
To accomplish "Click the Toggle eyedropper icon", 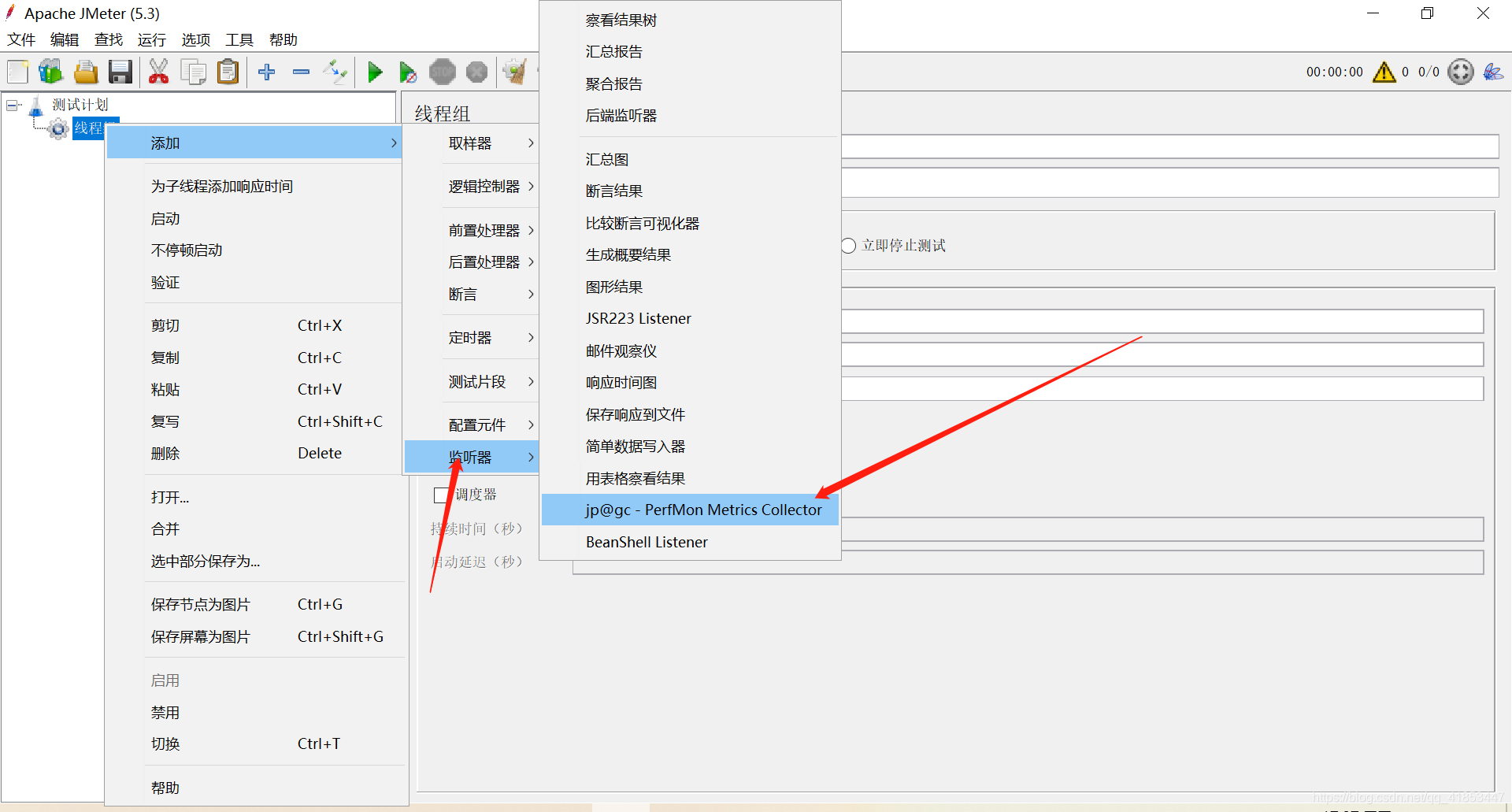I will coord(335,72).
